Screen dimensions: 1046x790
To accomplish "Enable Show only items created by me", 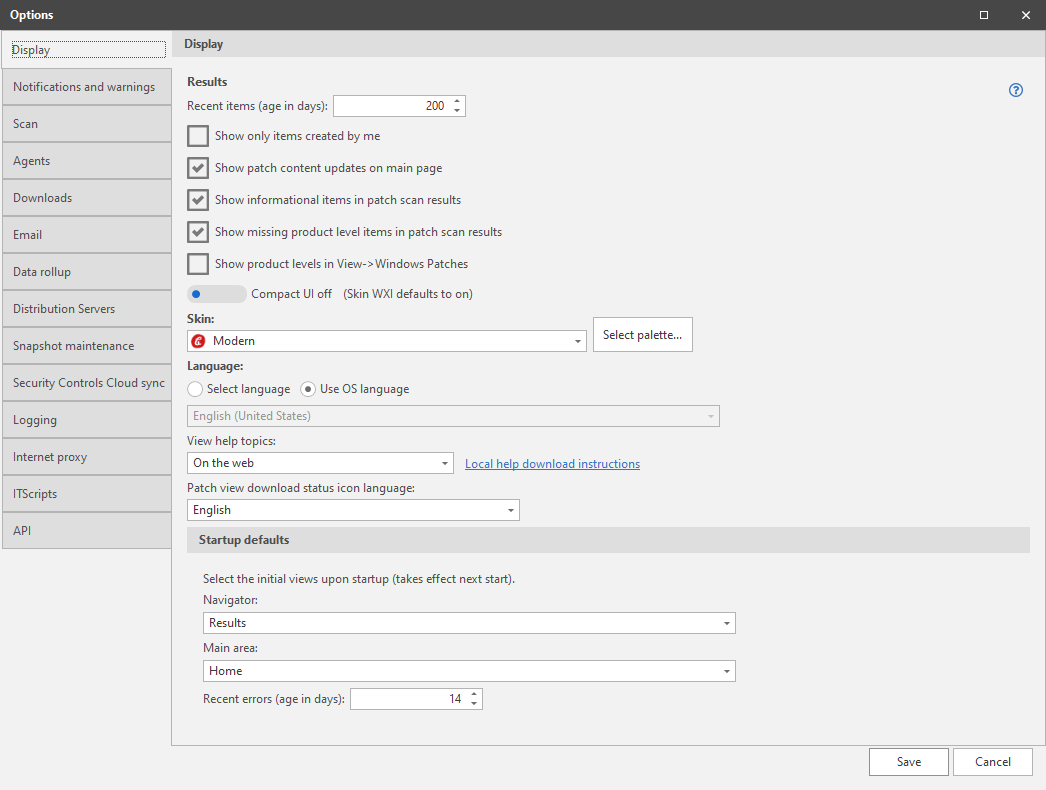I will 198,136.
